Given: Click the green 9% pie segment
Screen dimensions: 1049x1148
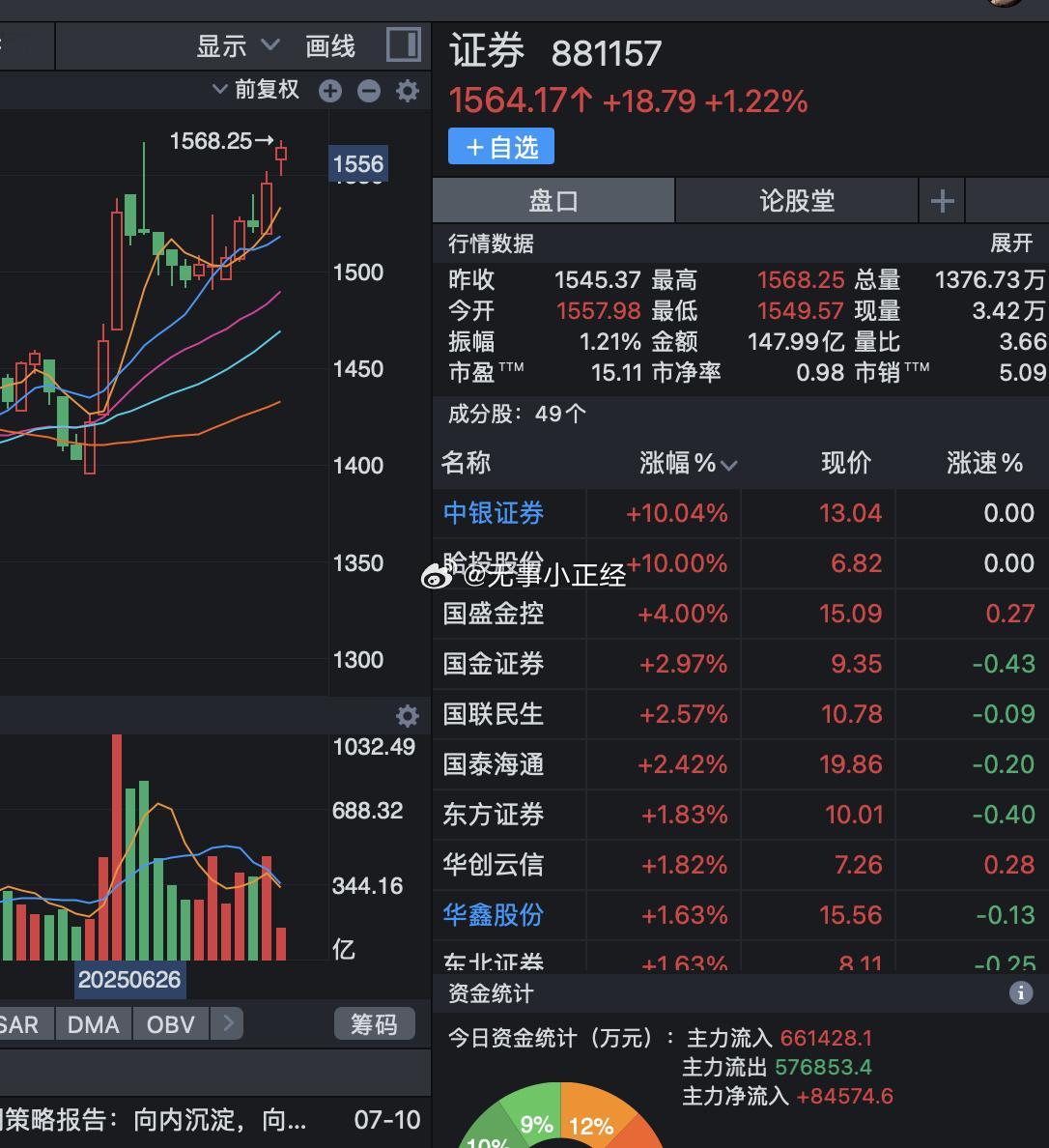Looking at the screenshot, I should point(537,1124).
